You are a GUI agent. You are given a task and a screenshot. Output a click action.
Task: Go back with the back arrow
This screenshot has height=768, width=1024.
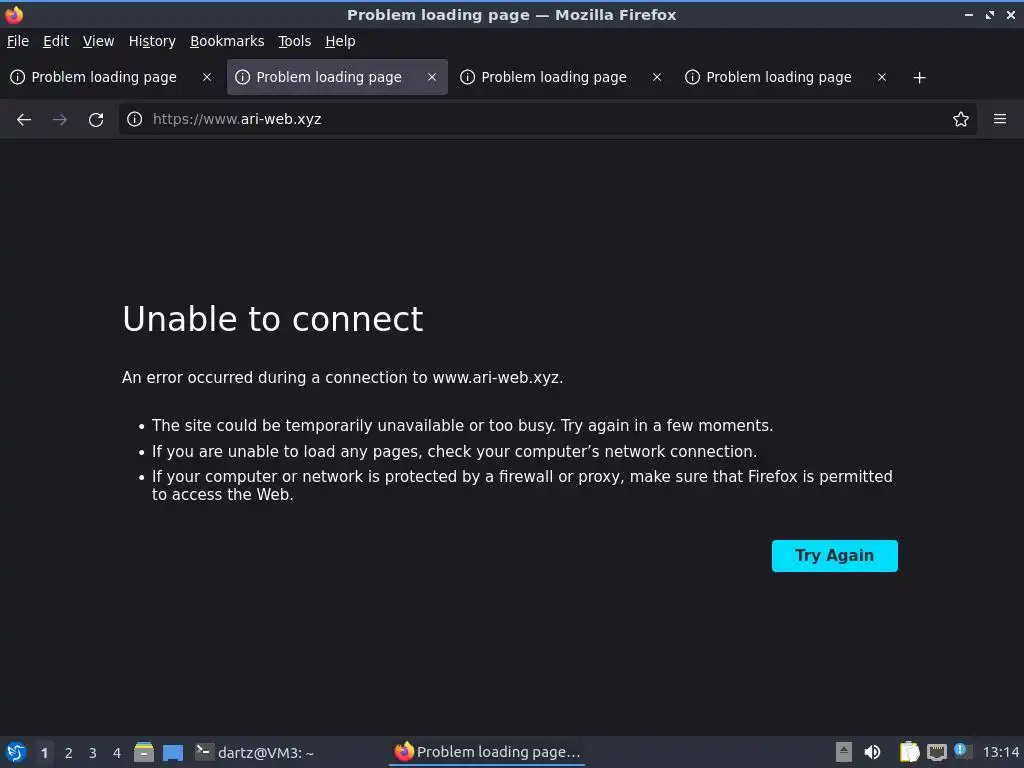click(x=24, y=120)
